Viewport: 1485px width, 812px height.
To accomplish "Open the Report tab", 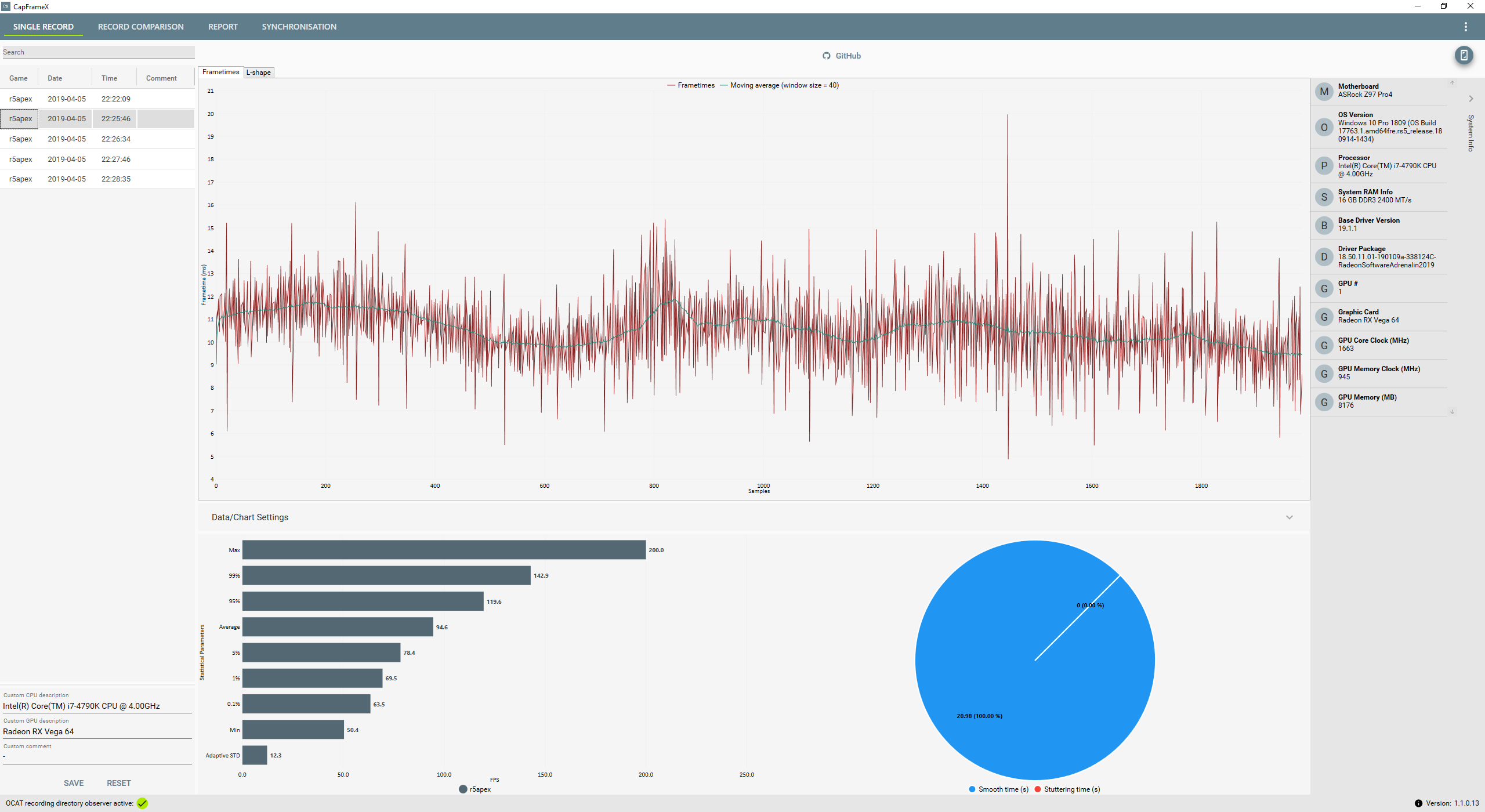I will tap(223, 27).
